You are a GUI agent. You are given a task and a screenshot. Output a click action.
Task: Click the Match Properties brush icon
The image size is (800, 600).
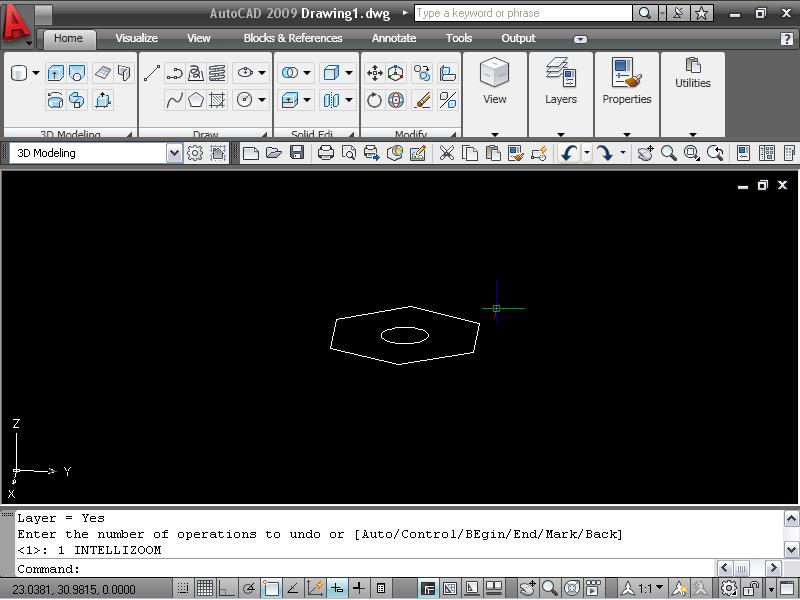pos(516,153)
